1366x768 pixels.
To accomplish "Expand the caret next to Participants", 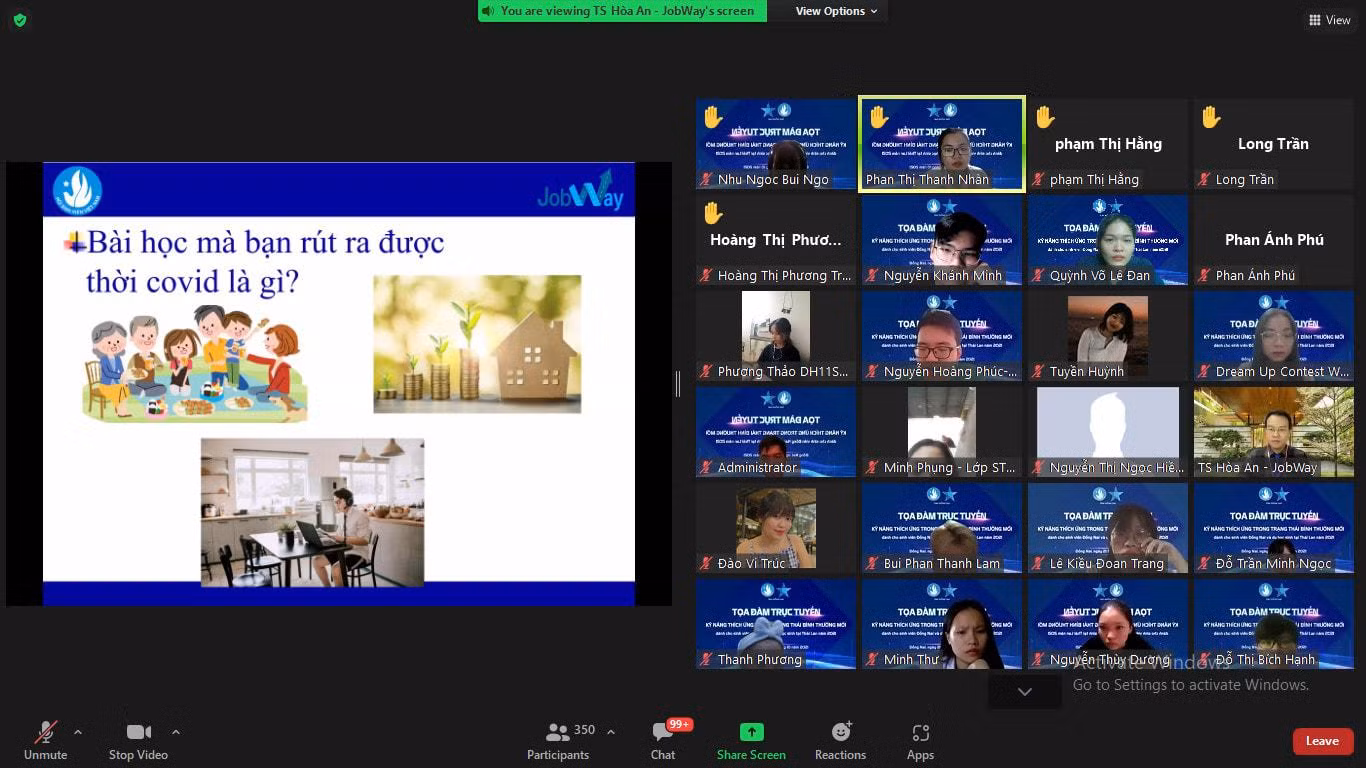I will [611, 732].
